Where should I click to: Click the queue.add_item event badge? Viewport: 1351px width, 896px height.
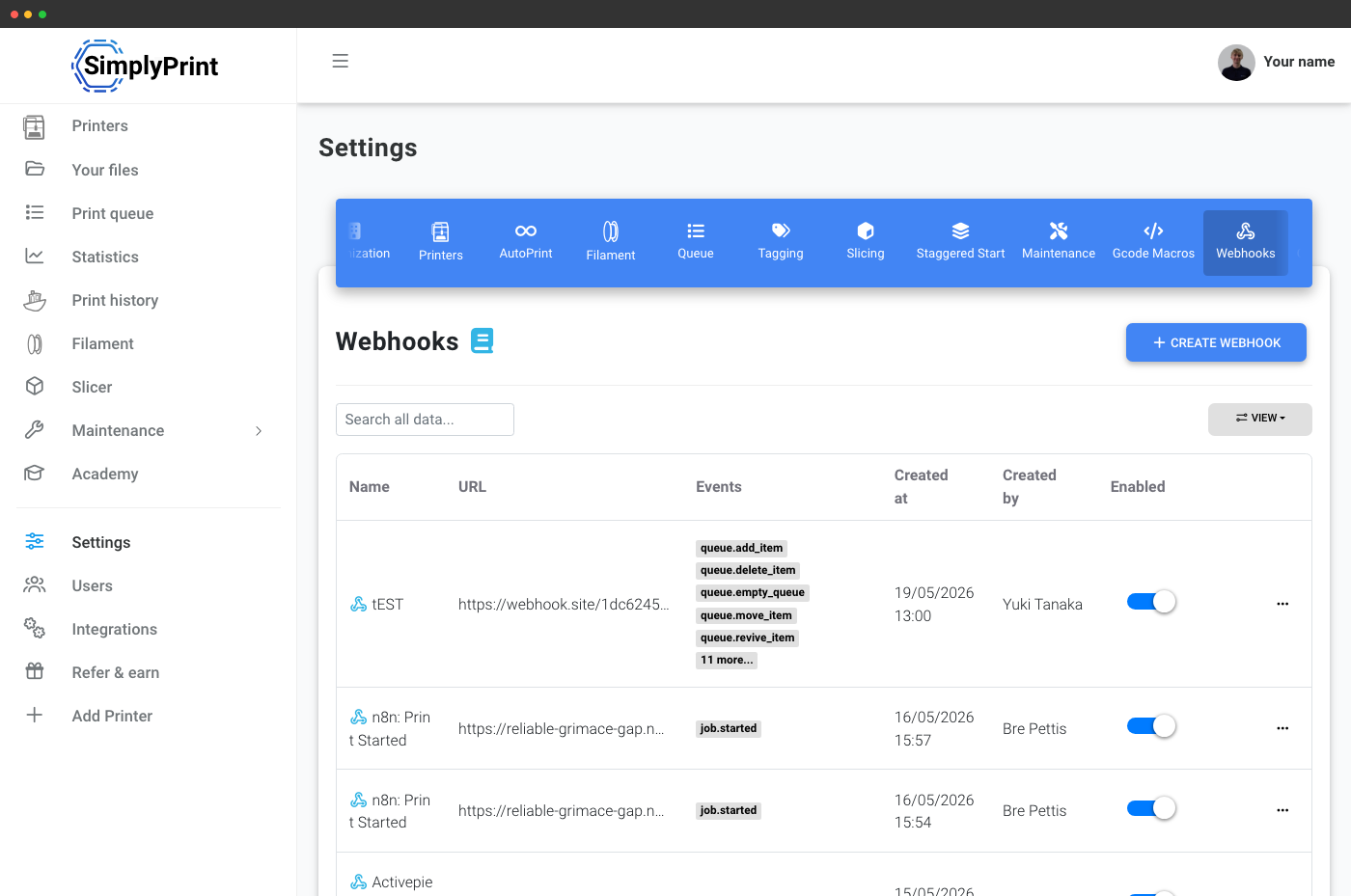[x=741, y=548]
